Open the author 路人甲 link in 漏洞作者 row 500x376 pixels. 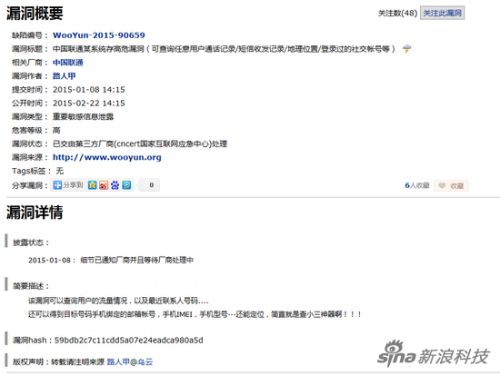pos(64,76)
